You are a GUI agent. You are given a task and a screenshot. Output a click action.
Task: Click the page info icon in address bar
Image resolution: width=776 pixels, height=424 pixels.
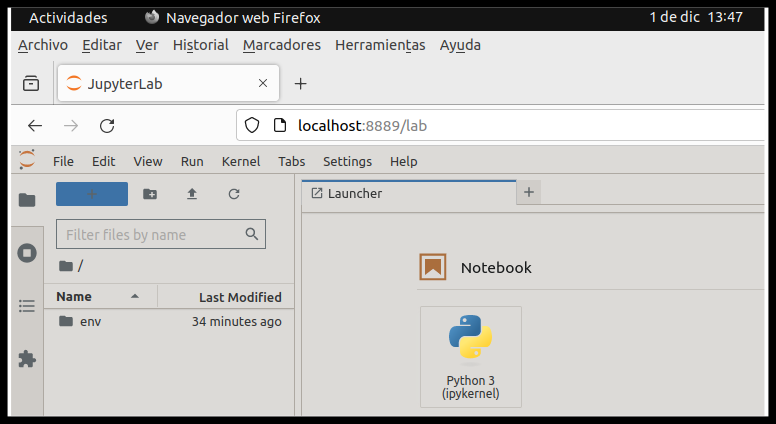click(x=280, y=126)
